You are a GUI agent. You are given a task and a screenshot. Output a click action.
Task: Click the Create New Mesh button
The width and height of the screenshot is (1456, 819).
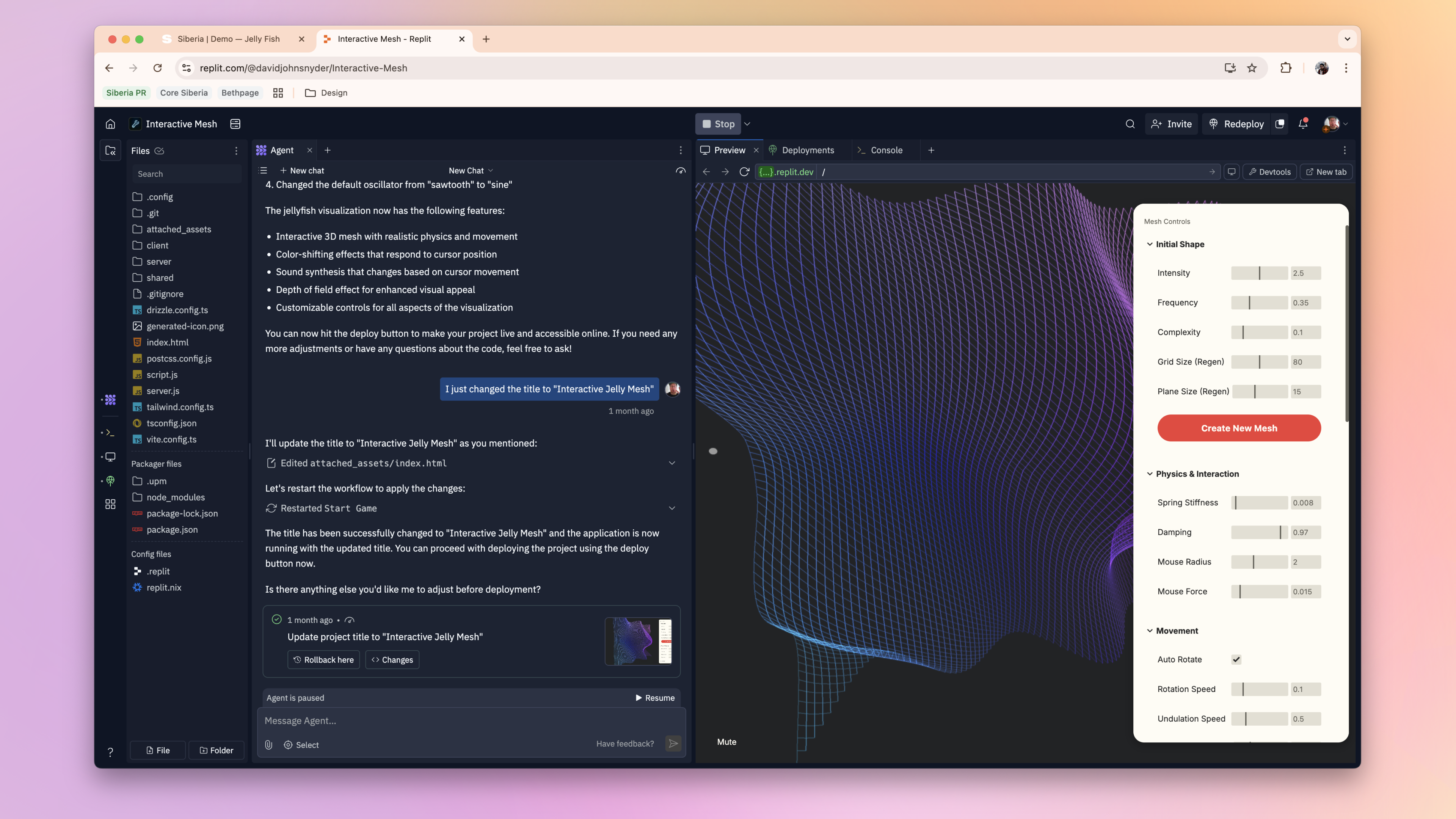click(1239, 428)
